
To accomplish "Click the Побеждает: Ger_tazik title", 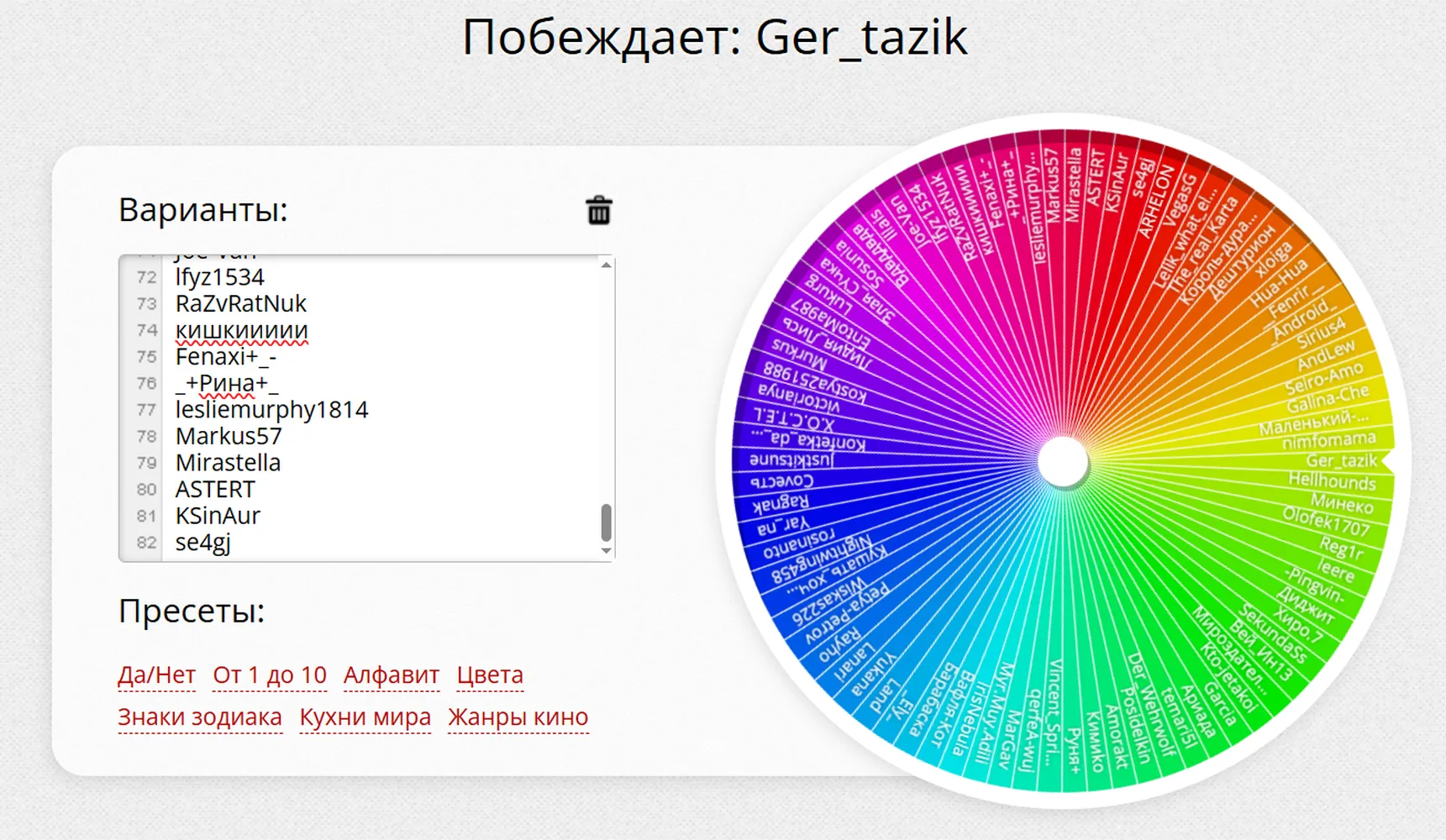I will [x=715, y=38].
